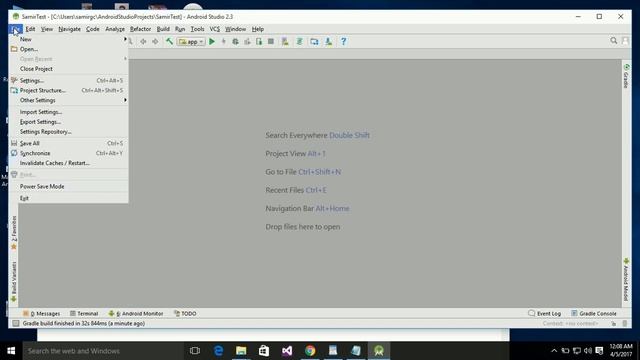
Task: Choose Project Structure... menu entry
Action: 69,90
